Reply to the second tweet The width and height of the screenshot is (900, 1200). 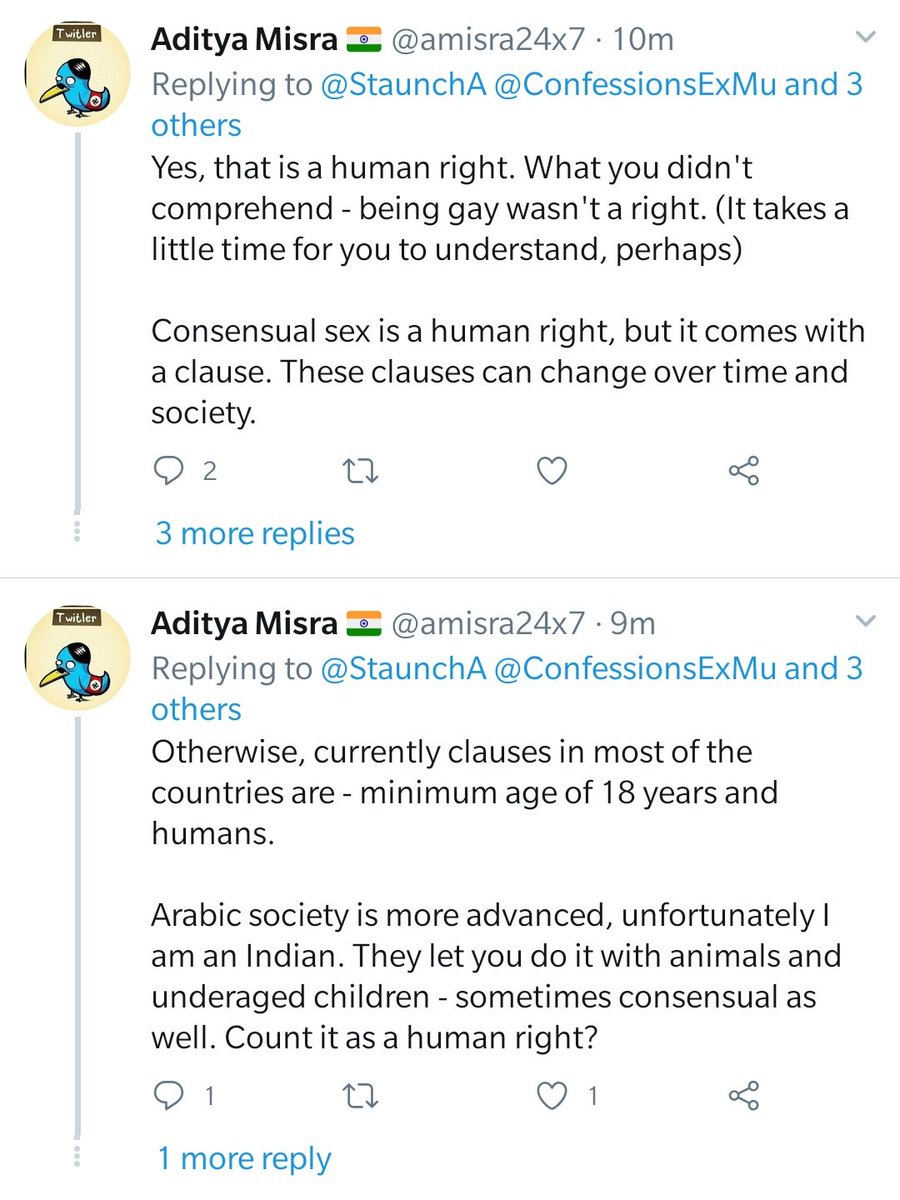click(x=168, y=1096)
